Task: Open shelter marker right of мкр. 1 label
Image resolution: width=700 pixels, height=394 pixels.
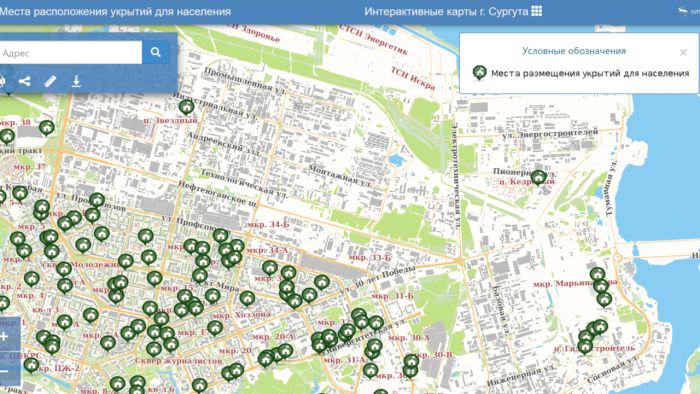Action: pyautogui.click(x=215, y=328)
